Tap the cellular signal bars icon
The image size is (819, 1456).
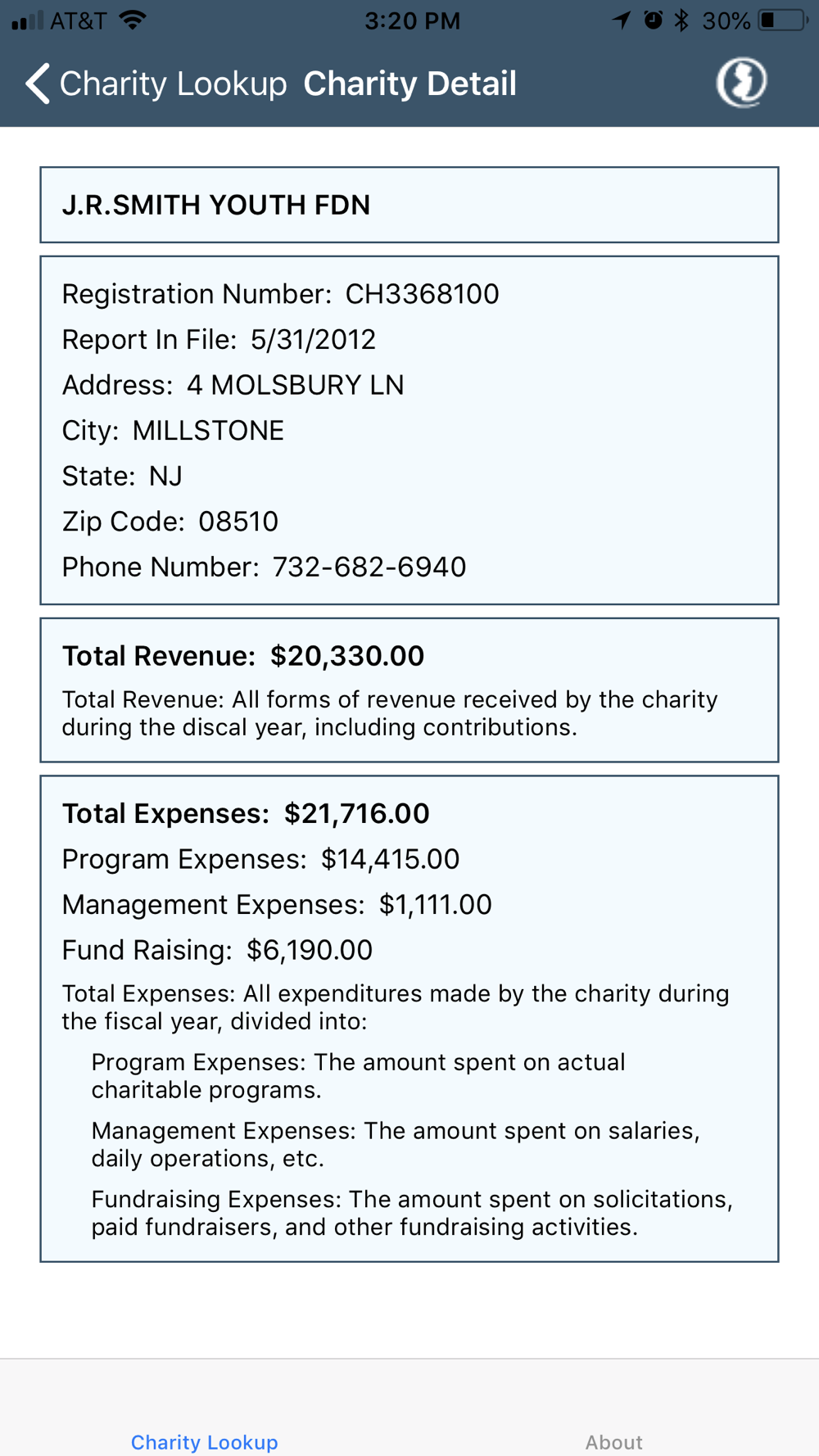point(27,20)
